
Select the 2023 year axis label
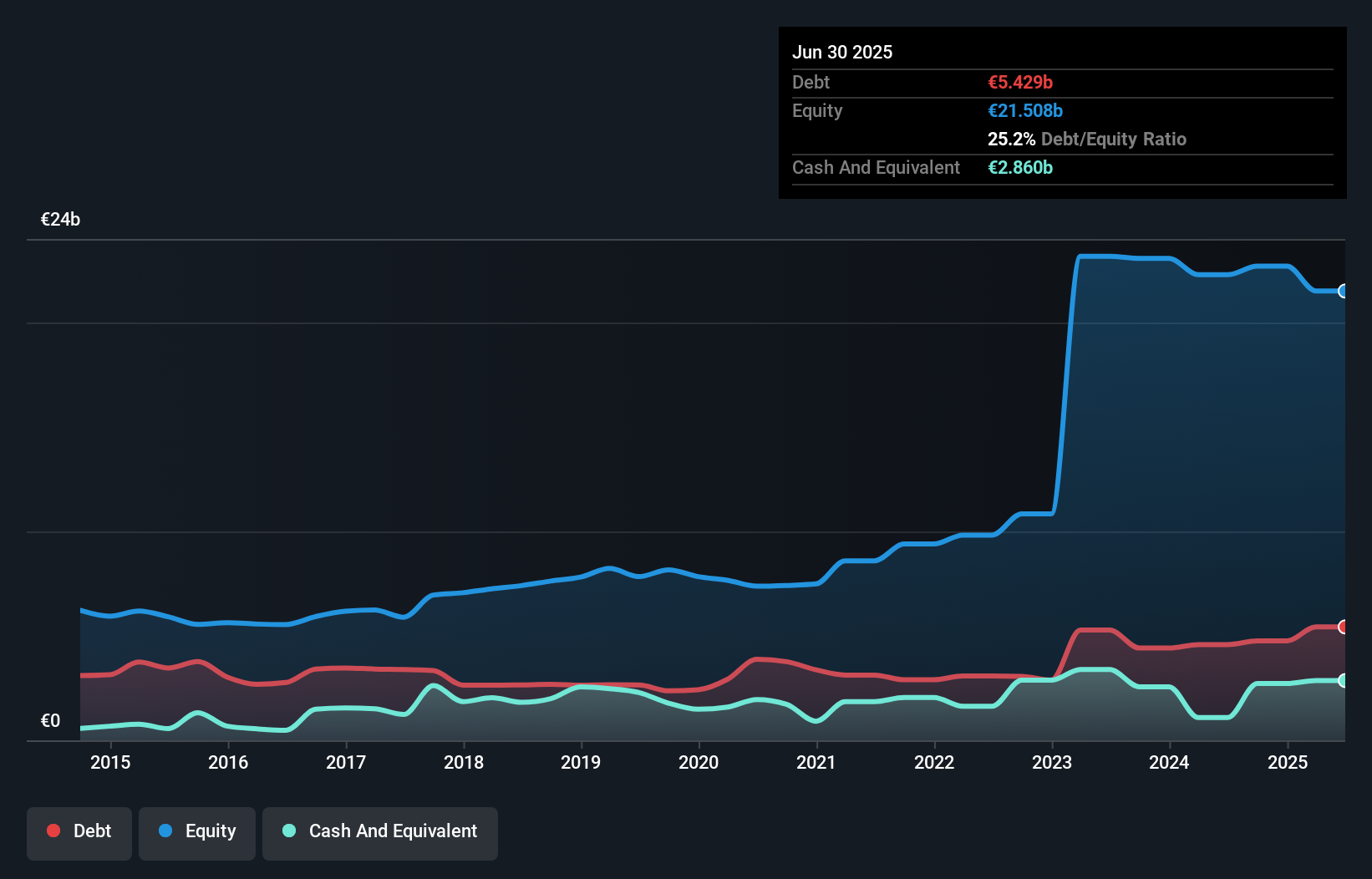1053,763
